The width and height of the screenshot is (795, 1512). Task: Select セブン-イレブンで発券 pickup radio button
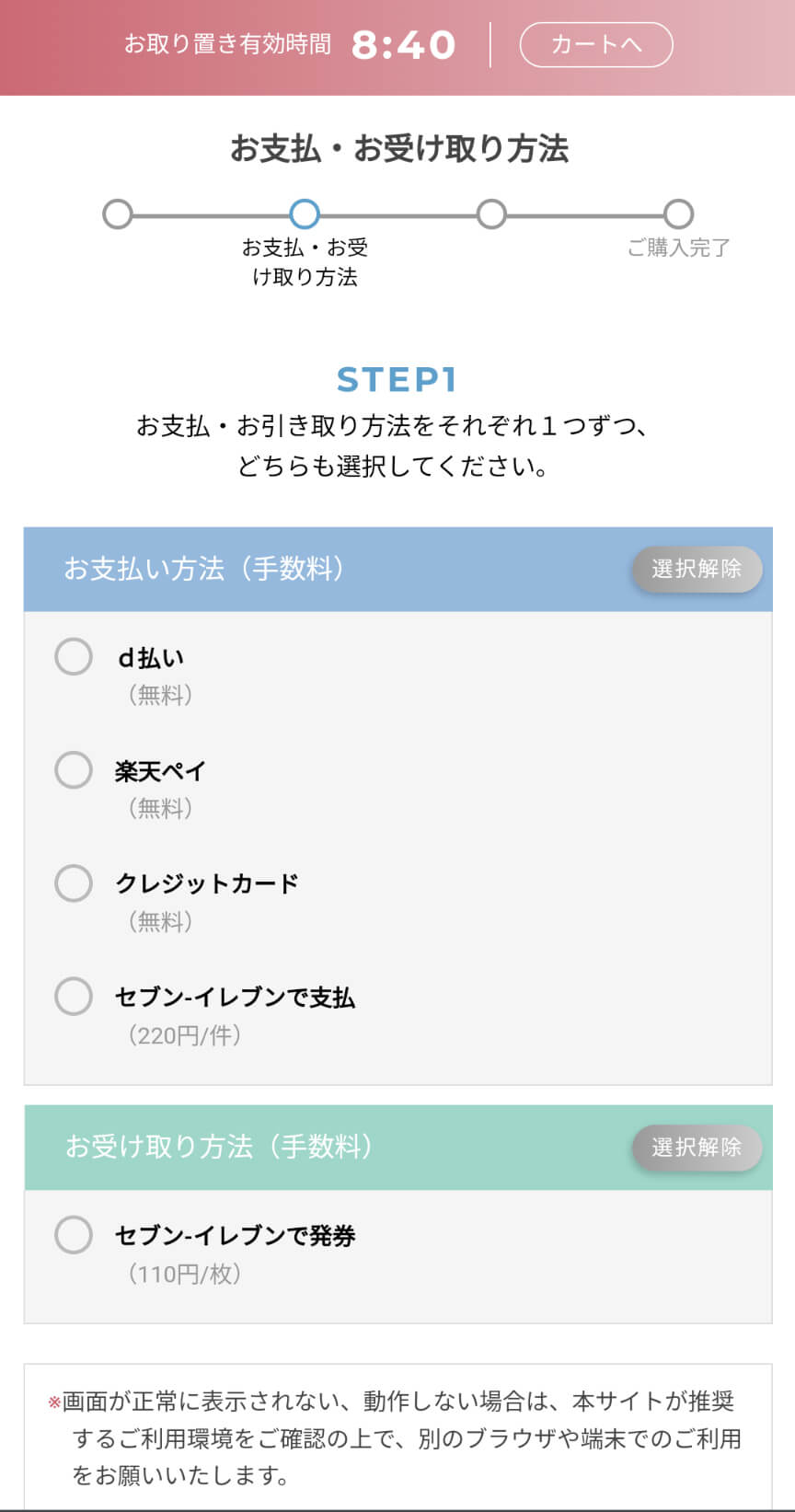pos(74,1235)
